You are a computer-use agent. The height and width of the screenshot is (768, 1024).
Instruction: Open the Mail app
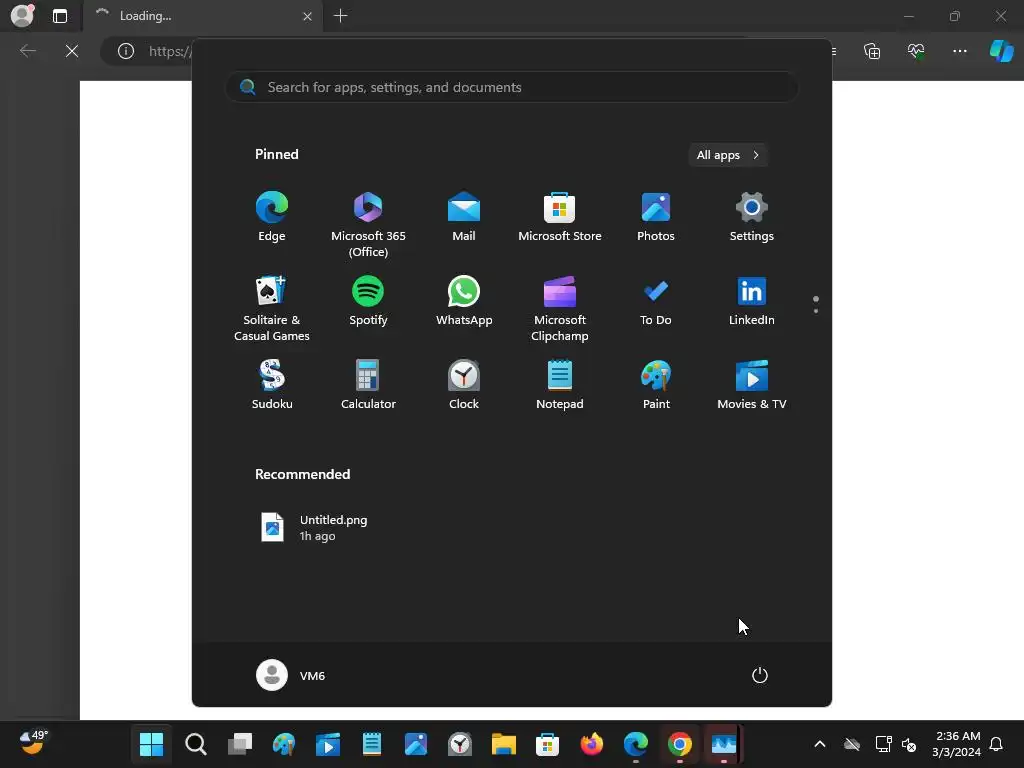tap(464, 217)
